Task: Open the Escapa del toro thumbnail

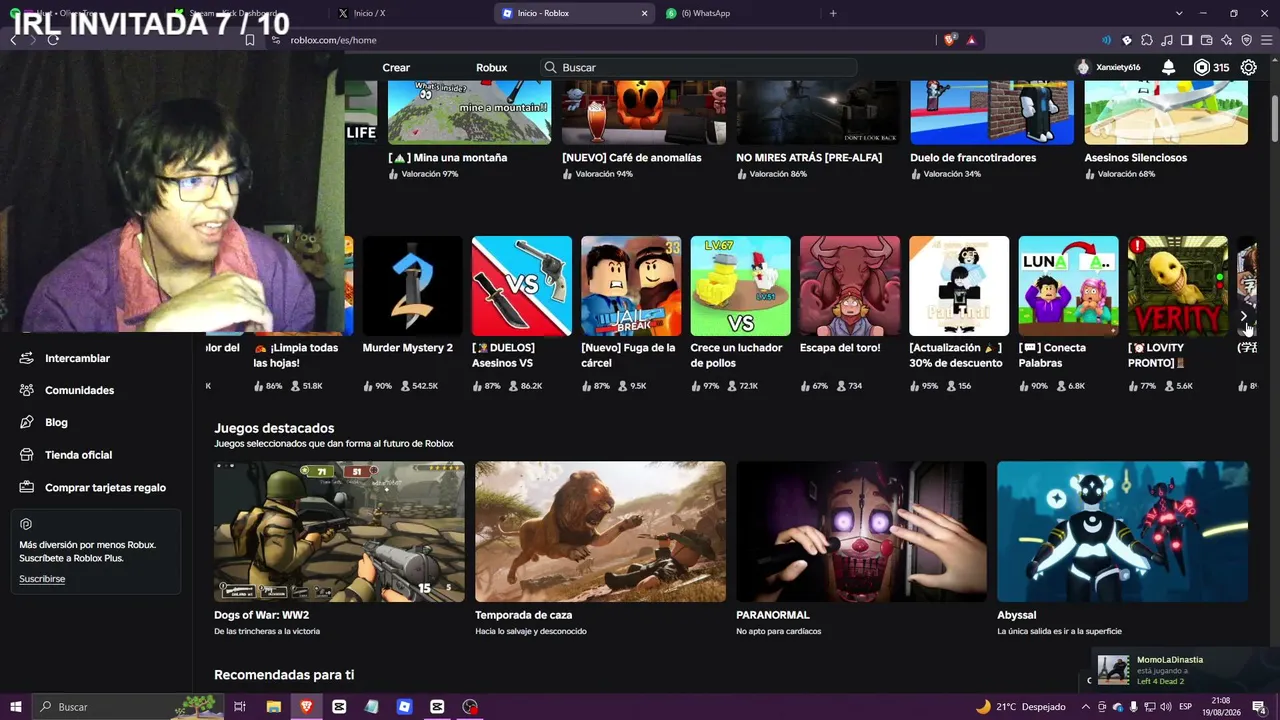Action: (x=850, y=286)
